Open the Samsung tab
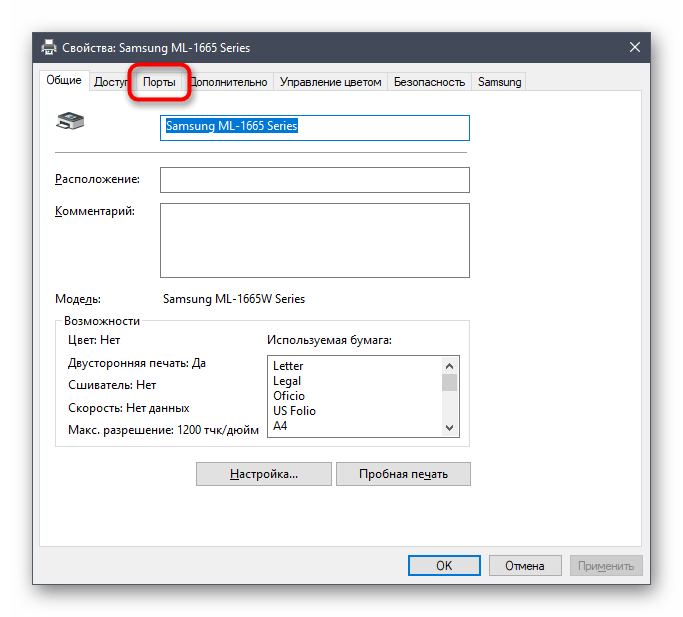Viewport: 683px width, 617px height. click(499, 82)
